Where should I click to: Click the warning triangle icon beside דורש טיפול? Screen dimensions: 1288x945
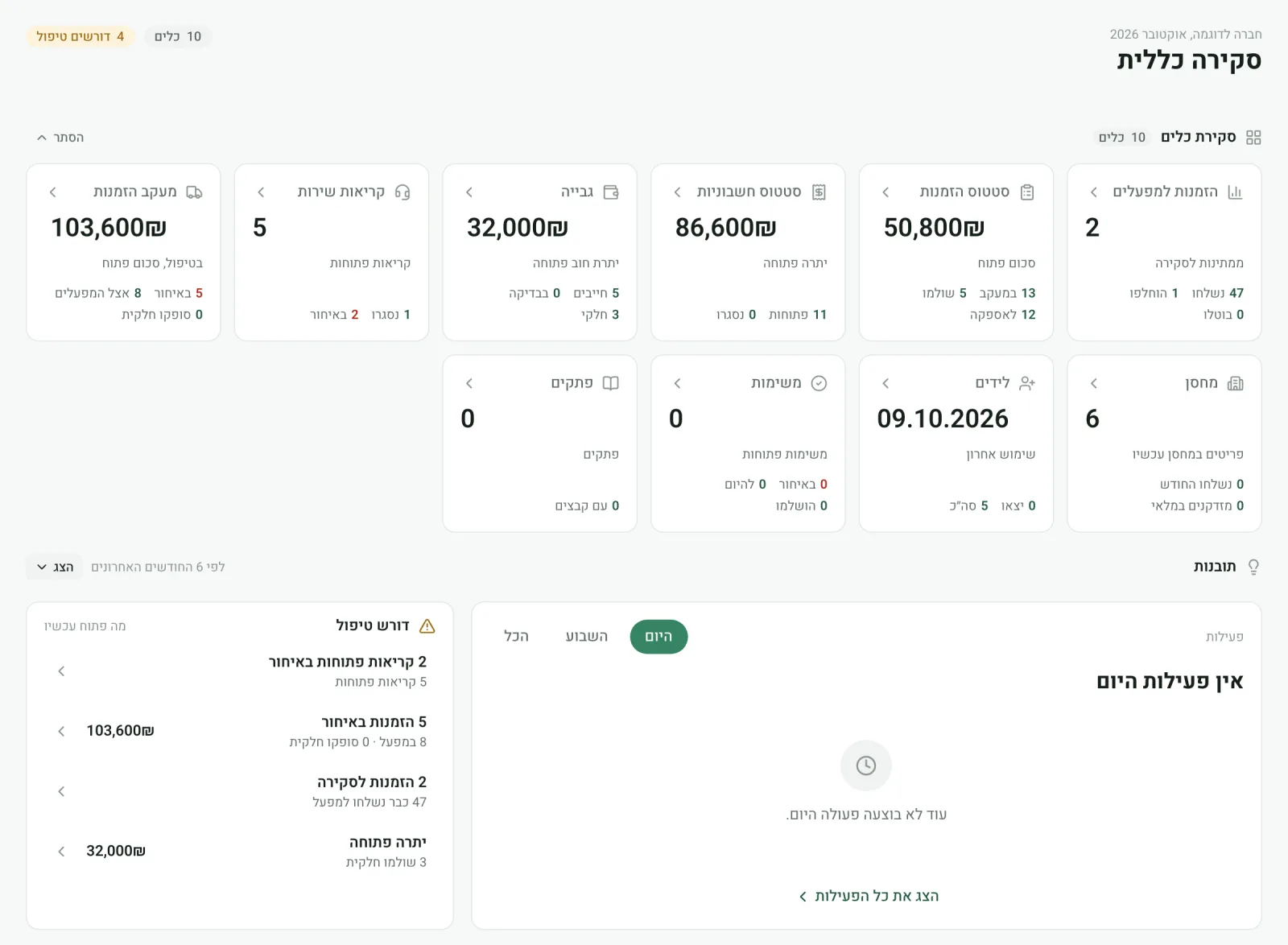427,626
